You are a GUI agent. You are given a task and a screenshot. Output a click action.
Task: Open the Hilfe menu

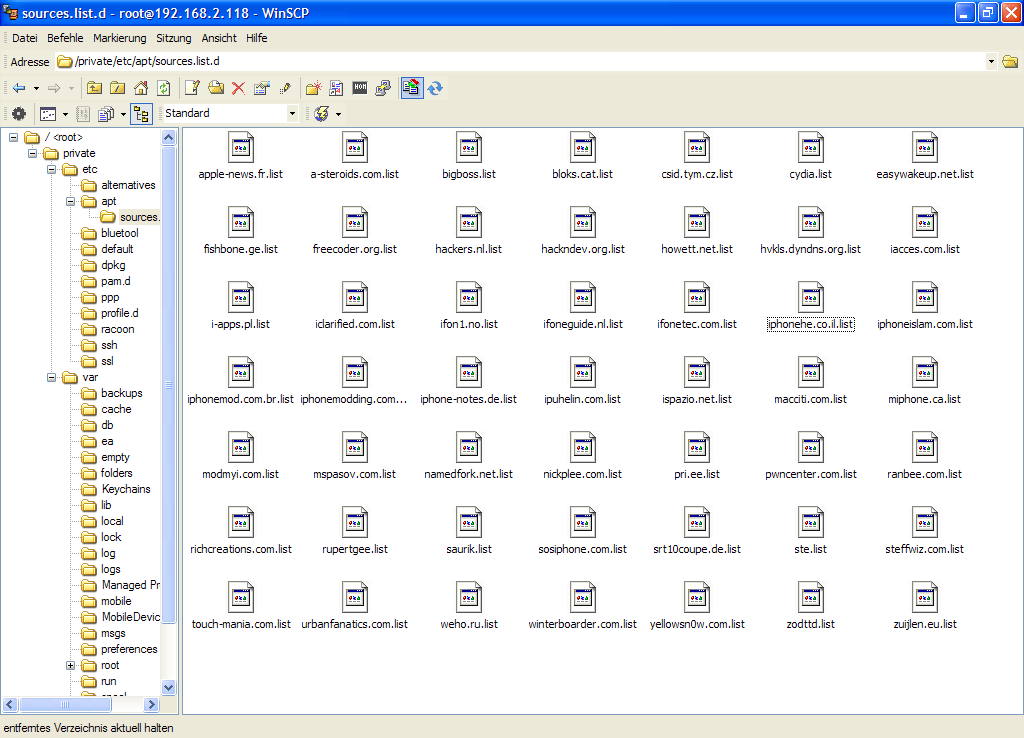pos(257,38)
